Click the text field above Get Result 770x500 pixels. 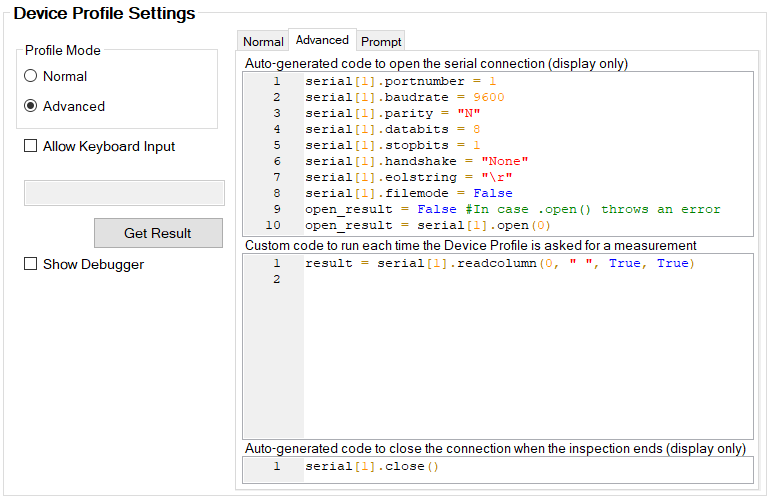tap(124, 193)
